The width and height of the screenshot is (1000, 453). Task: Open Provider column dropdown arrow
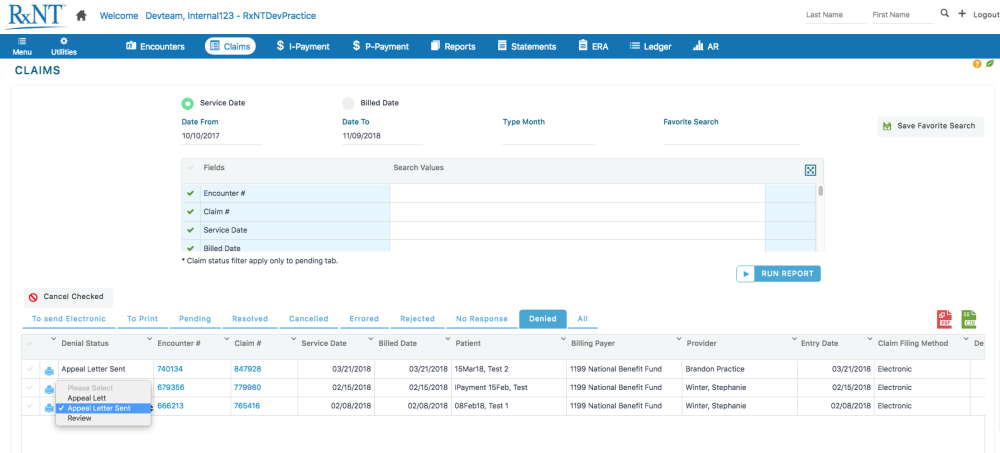[794, 339]
